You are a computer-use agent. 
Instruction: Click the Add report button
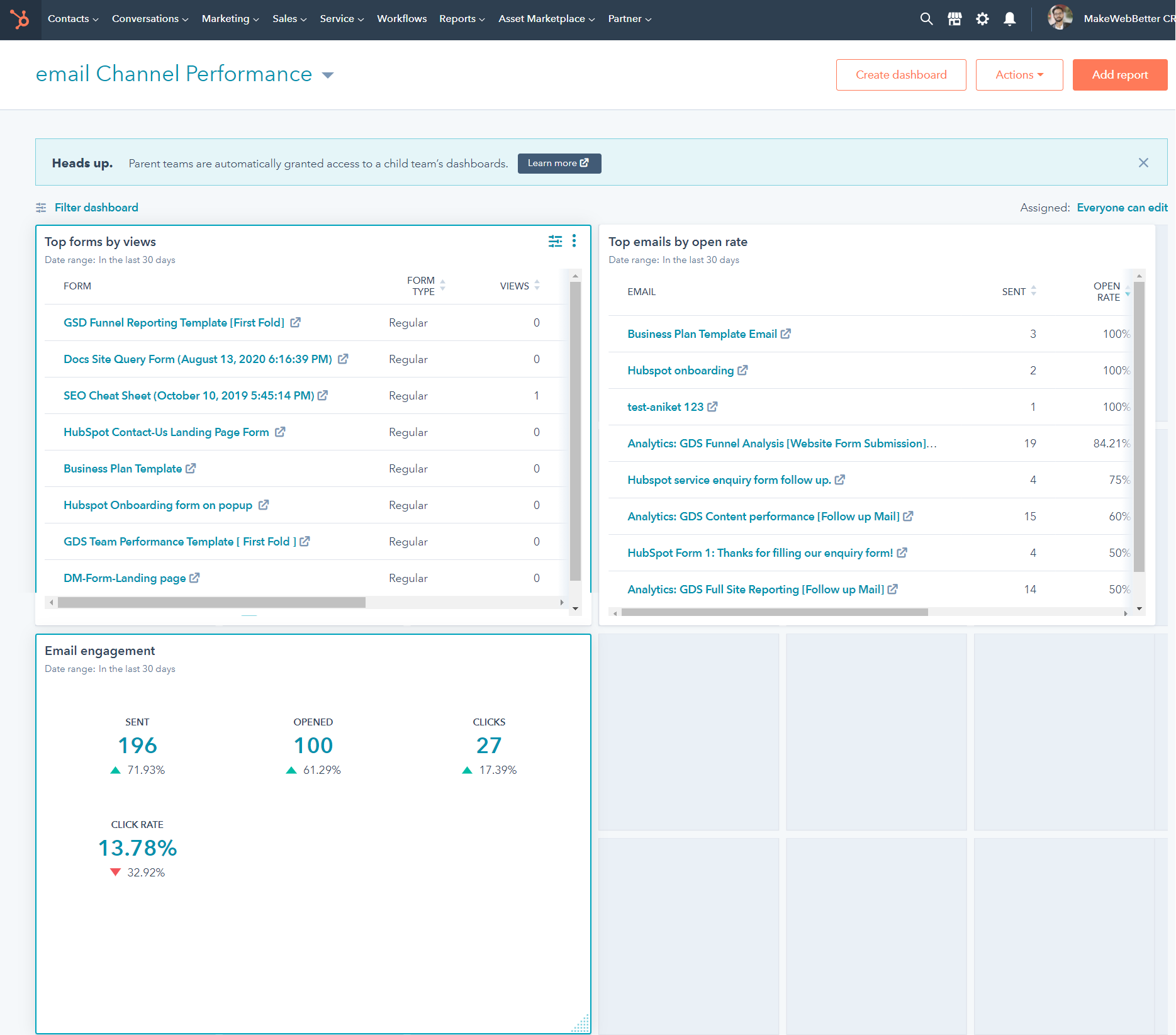click(x=1119, y=74)
